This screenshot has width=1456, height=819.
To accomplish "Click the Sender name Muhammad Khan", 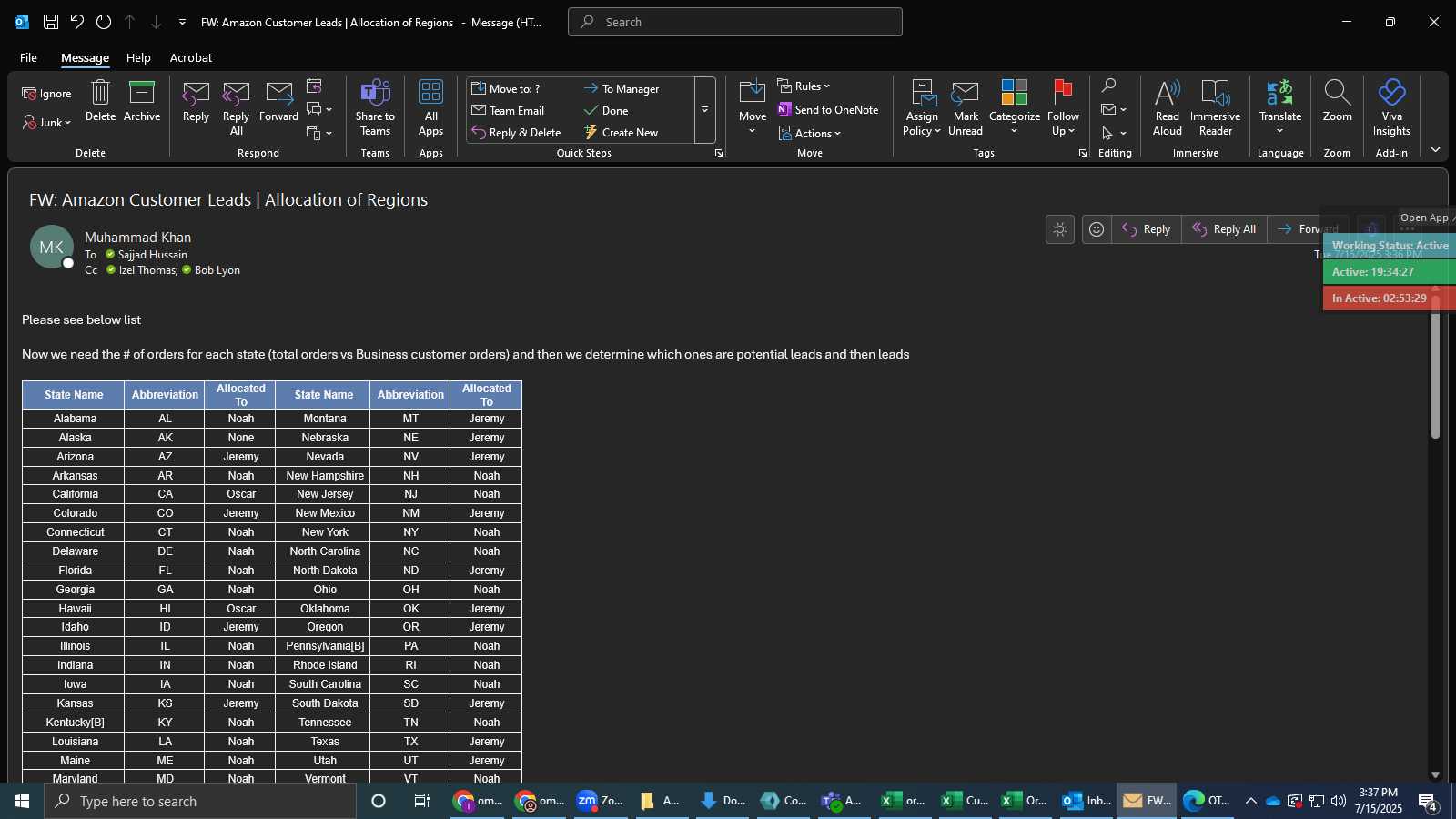I will 137,238.
